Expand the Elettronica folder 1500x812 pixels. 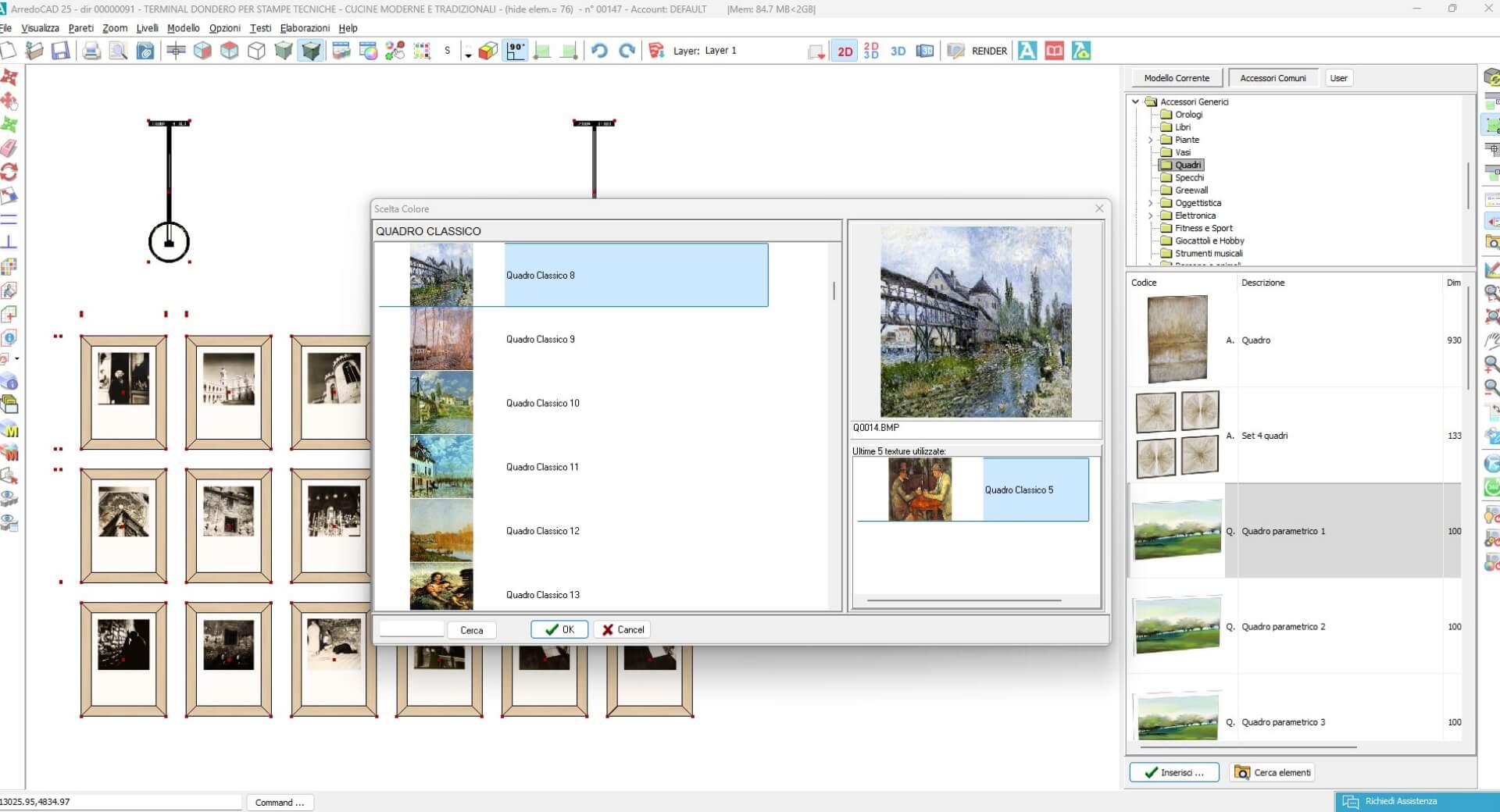point(1150,215)
